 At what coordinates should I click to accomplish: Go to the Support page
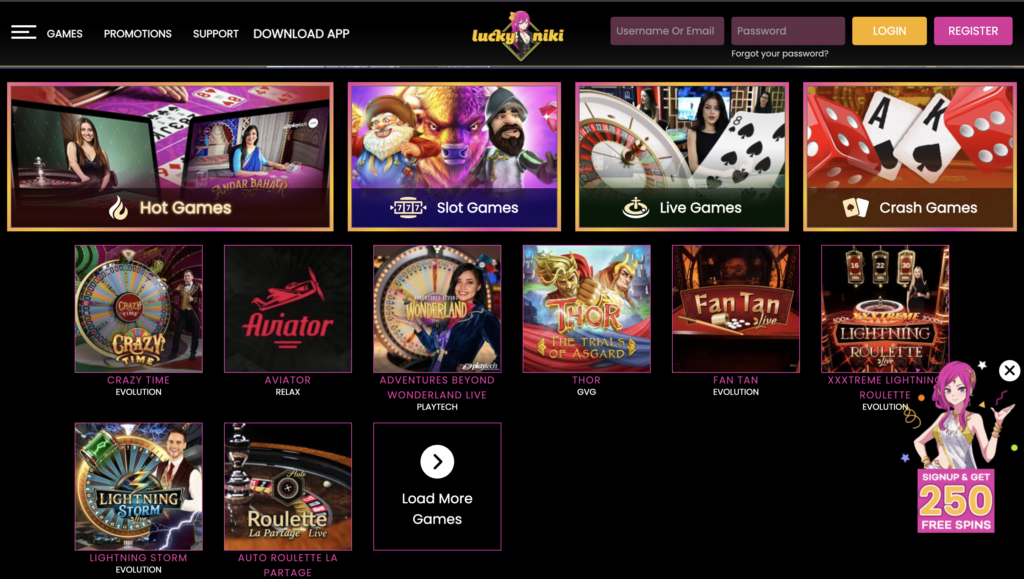pyautogui.click(x=216, y=33)
